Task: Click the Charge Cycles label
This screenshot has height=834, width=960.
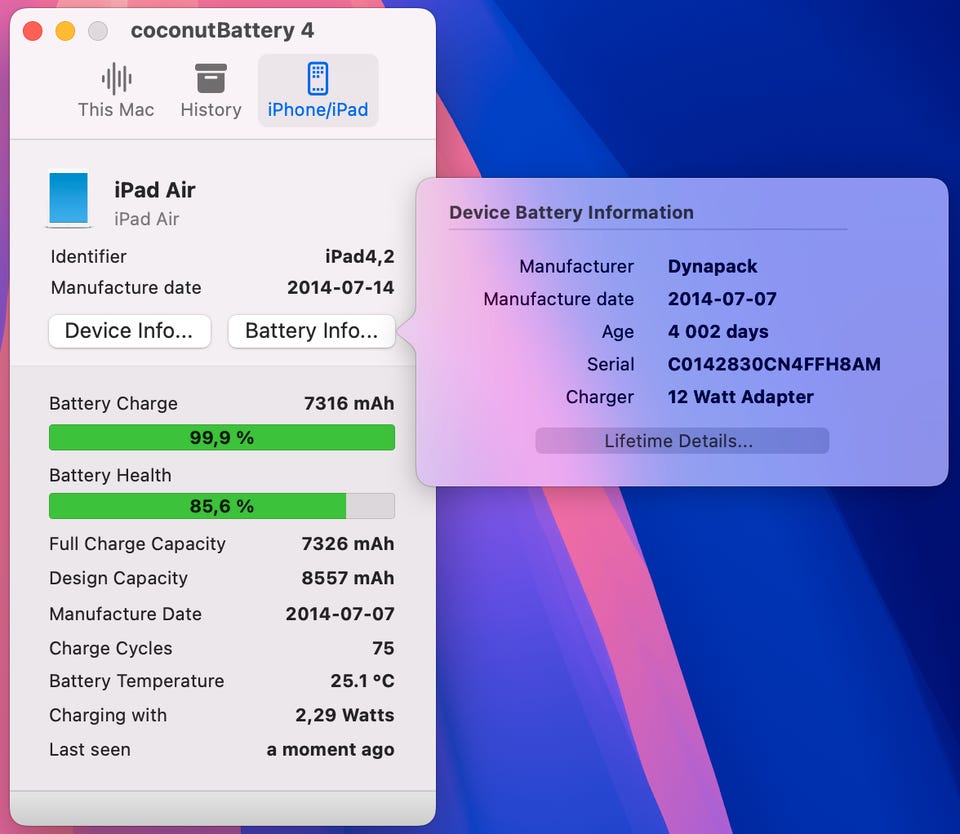Action: point(111,648)
